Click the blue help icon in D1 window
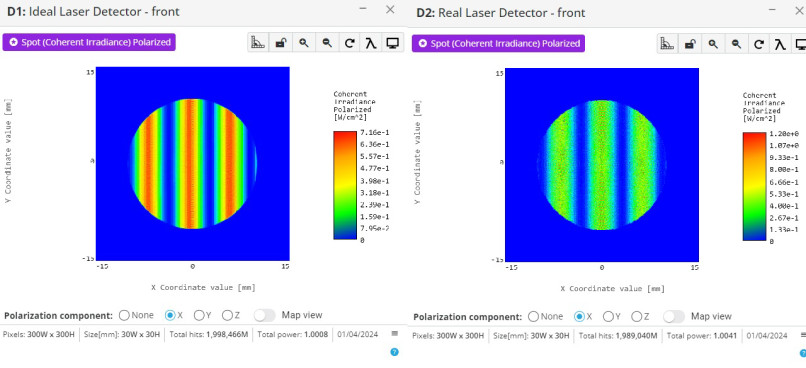806x368 pixels. (x=394, y=352)
